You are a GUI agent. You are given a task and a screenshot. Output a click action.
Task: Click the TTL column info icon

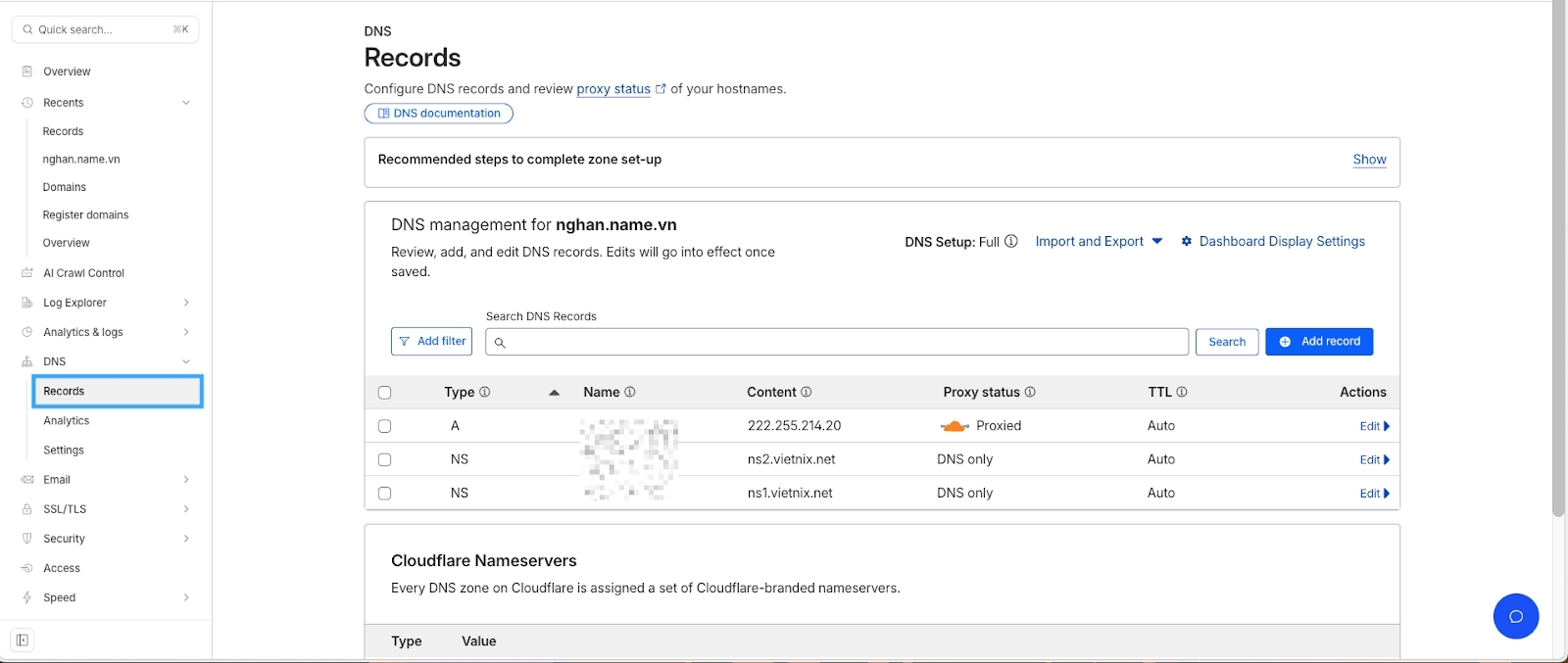point(1182,392)
